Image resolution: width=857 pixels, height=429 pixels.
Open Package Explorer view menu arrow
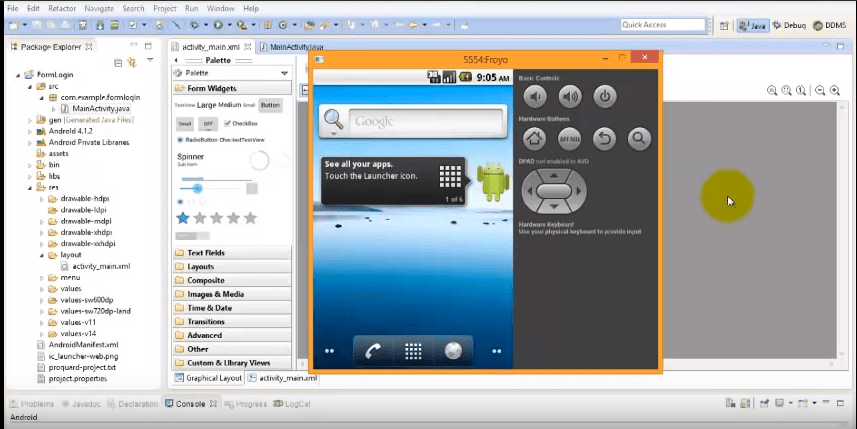[150, 60]
